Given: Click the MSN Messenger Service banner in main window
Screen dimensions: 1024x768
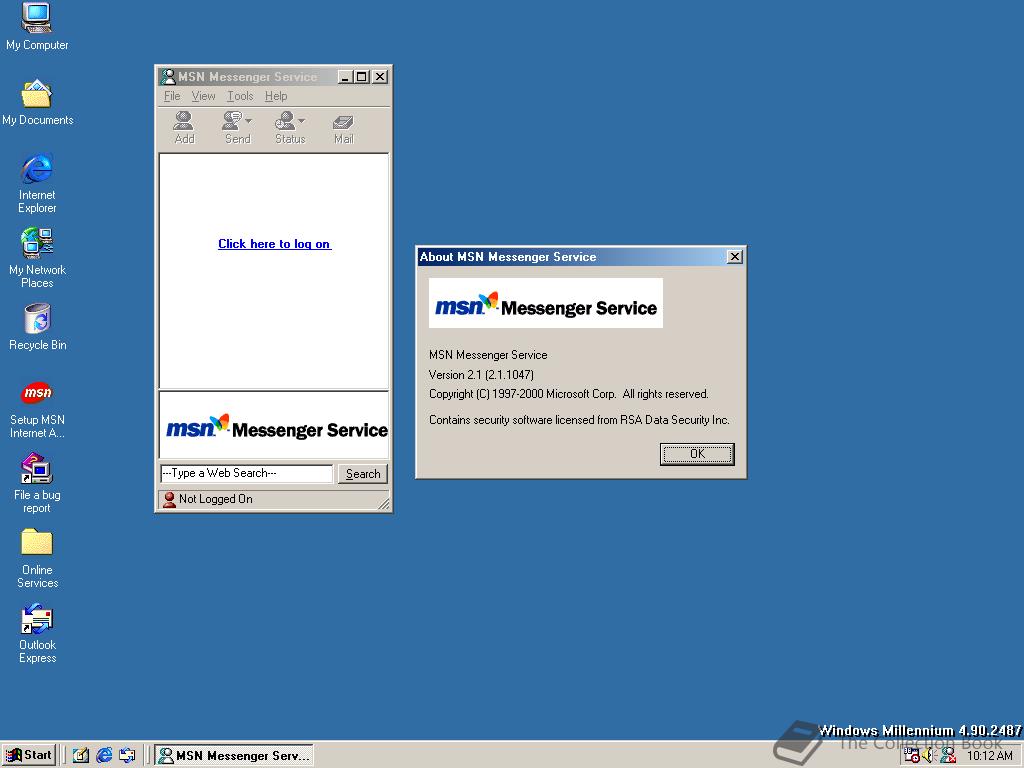Looking at the screenshot, I should [x=274, y=425].
